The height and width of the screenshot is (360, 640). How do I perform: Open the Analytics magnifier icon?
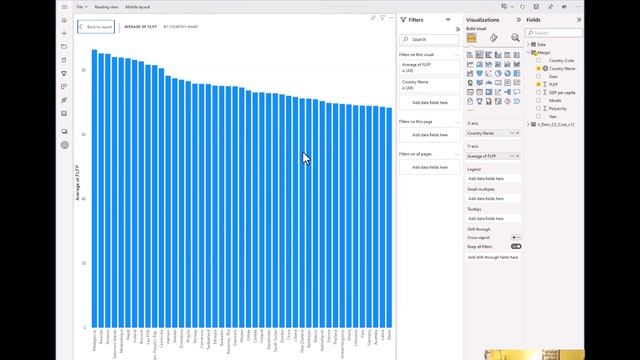(x=516, y=38)
